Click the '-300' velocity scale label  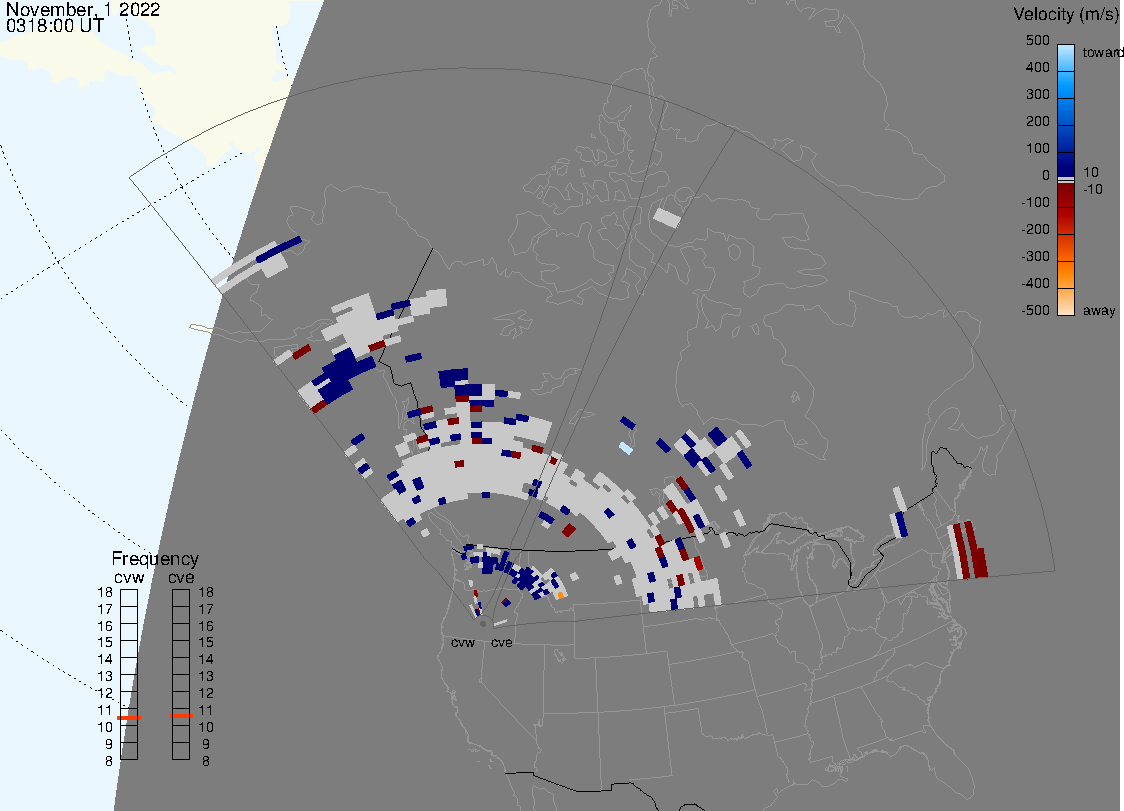click(x=1035, y=257)
